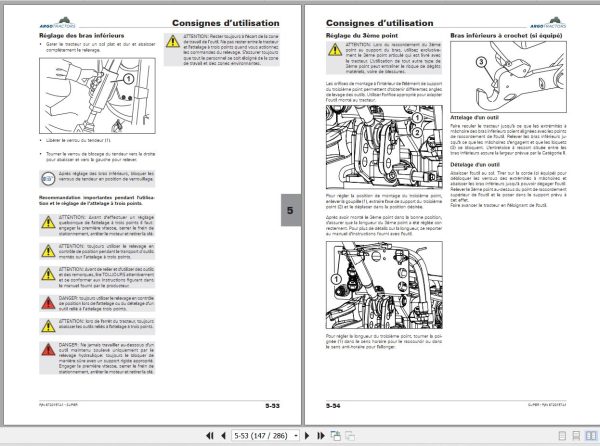
Task: Click the page field showing 5-53 (147 / 286)
Action: pos(262,436)
